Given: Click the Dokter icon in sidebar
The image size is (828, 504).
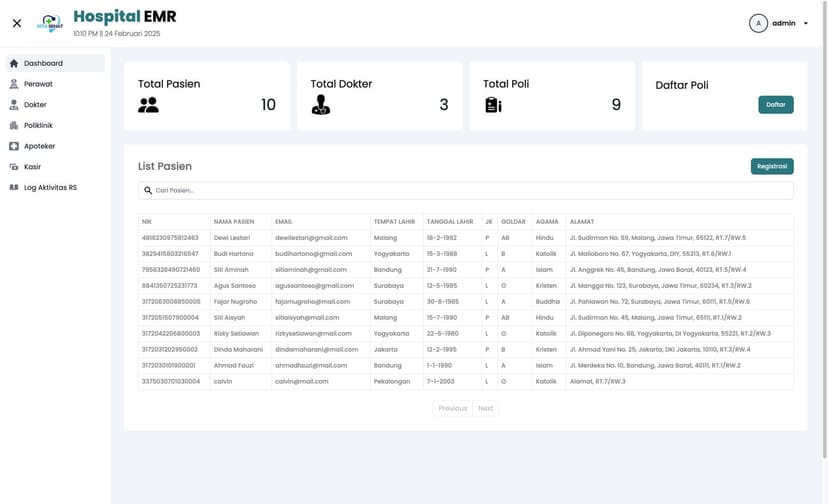Looking at the screenshot, I should click(14, 105).
